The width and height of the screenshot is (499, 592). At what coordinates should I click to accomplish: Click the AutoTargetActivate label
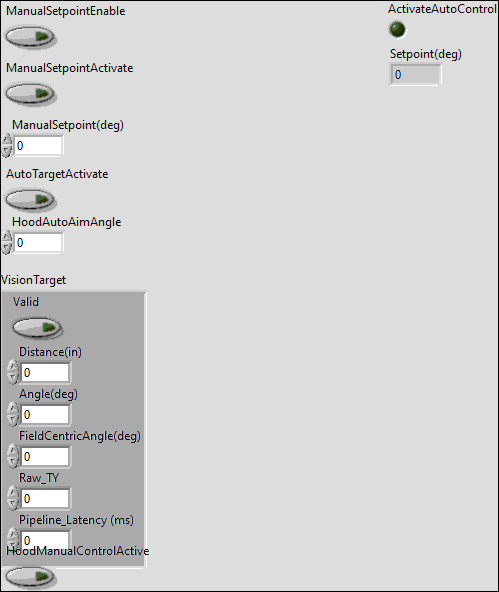pos(57,174)
